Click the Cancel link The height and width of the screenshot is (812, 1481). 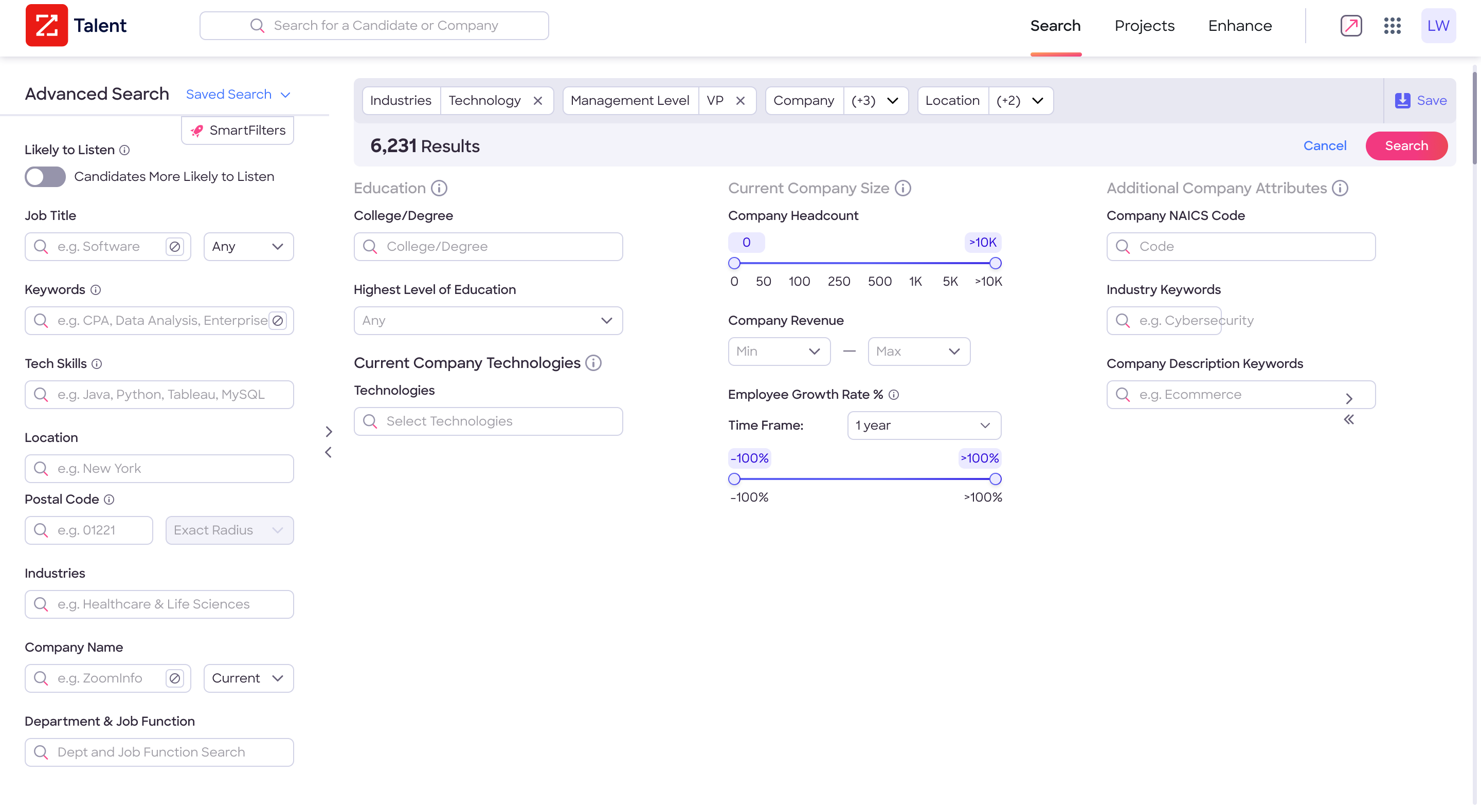pyautogui.click(x=1324, y=146)
